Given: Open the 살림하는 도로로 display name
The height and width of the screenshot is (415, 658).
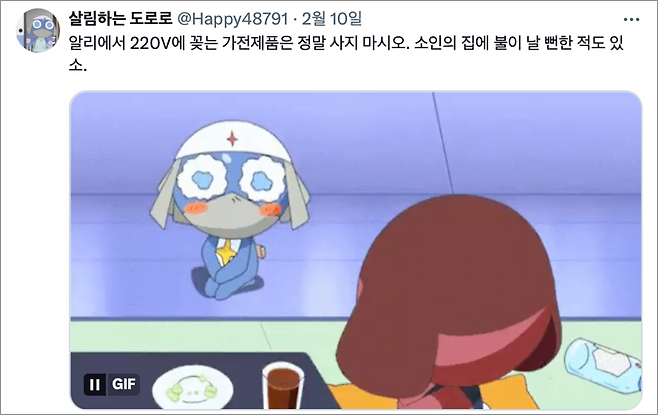Looking at the screenshot, I should [x=120, y=18].
